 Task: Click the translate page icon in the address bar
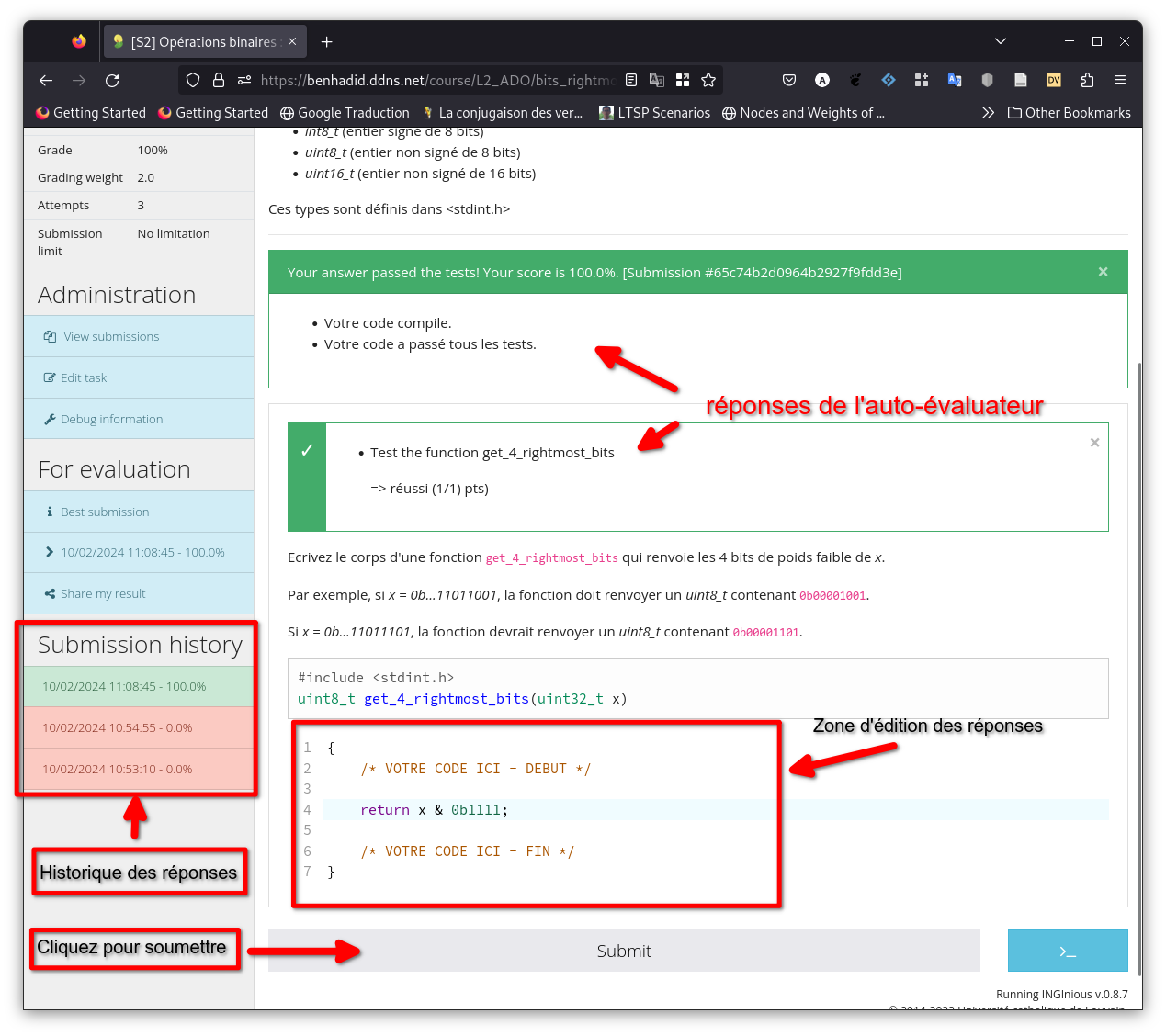(657, 81)
